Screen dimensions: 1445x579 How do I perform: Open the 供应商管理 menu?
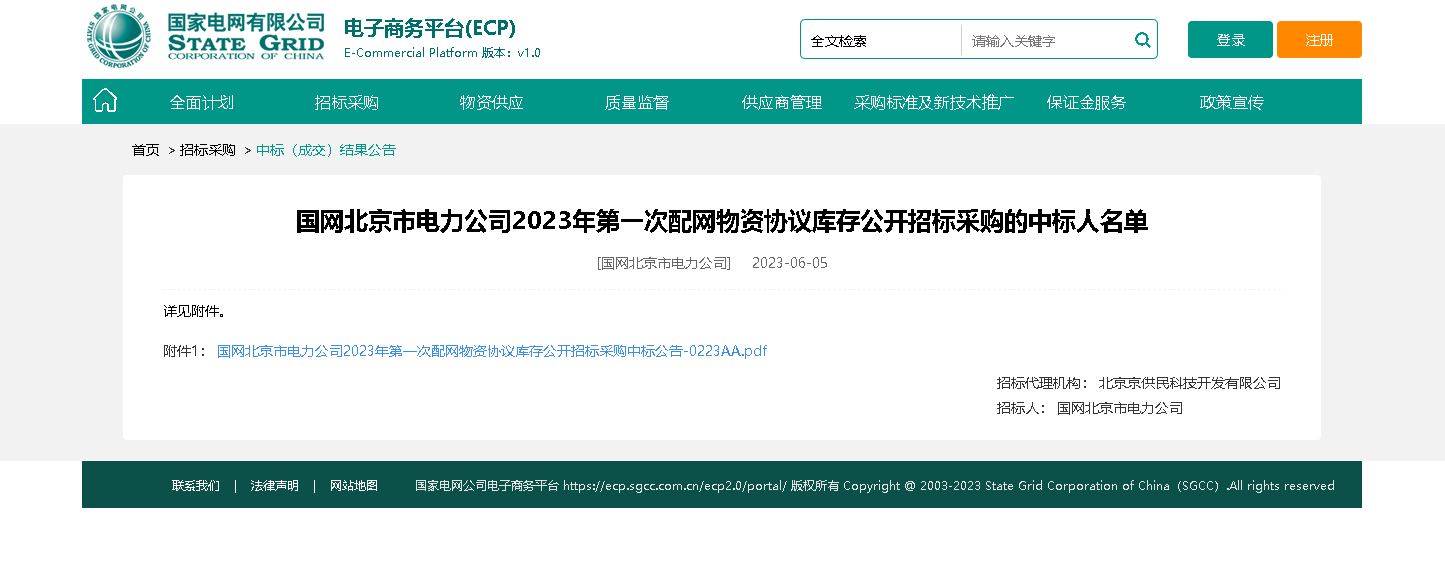tap(782, 102)
